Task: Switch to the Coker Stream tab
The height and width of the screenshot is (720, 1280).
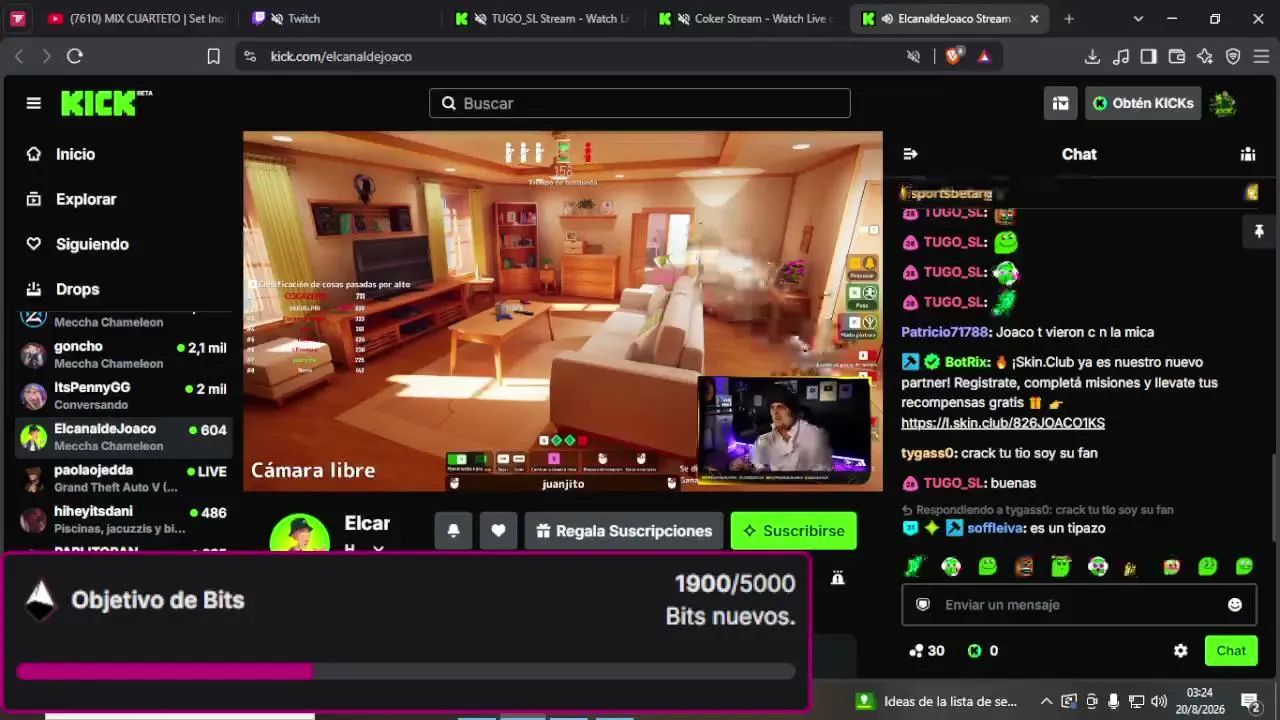Action: click(746, 19)
